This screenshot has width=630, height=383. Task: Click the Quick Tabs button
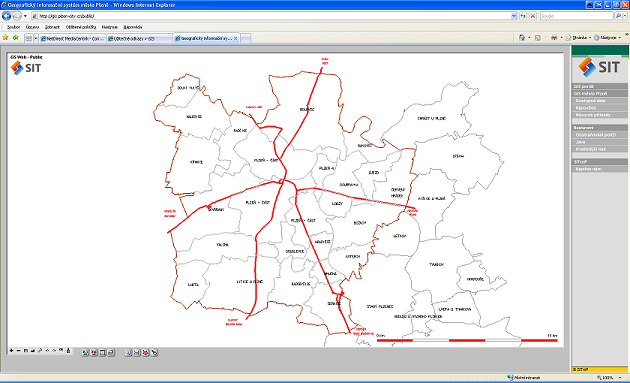pyautogui.click(x=29, y=39)
